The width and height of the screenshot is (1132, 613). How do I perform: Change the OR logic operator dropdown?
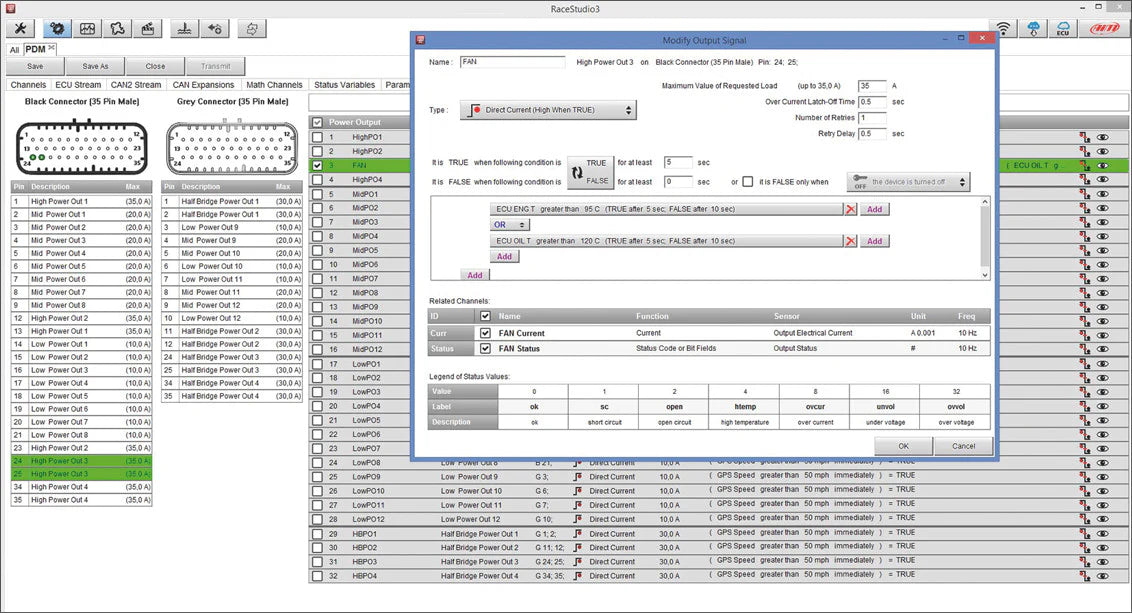(x=509, y=225)
